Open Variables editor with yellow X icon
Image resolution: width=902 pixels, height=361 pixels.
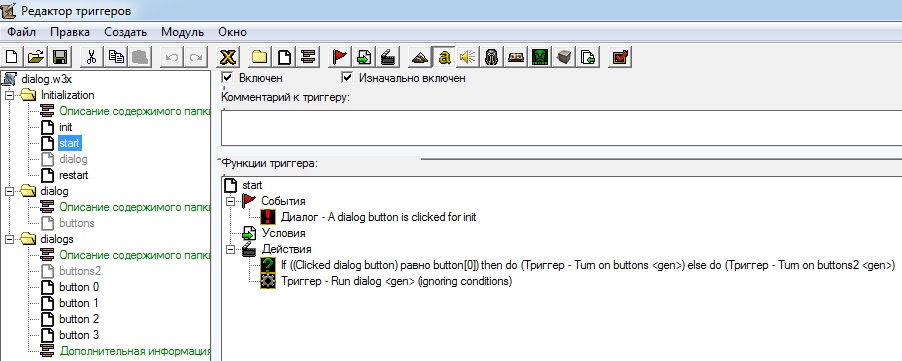(x=229, y=57)
